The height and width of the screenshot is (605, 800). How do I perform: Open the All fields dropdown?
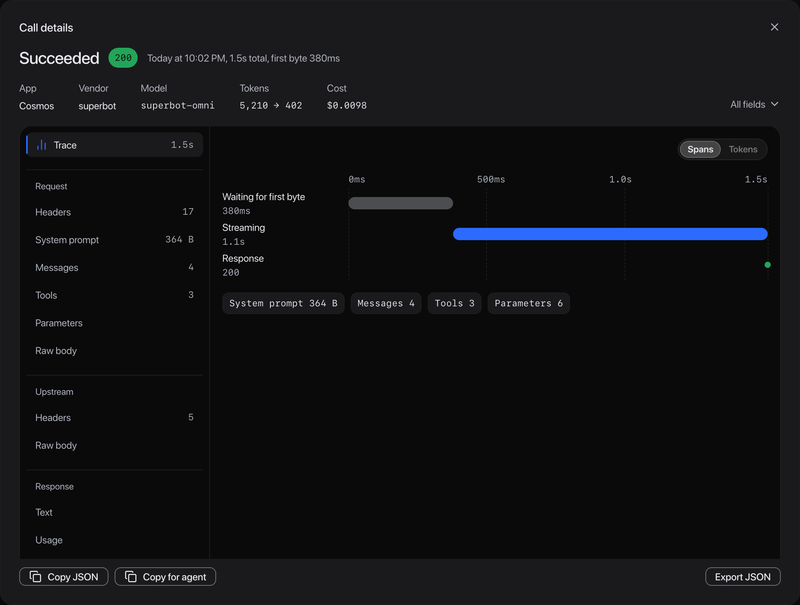coord(754,105)
